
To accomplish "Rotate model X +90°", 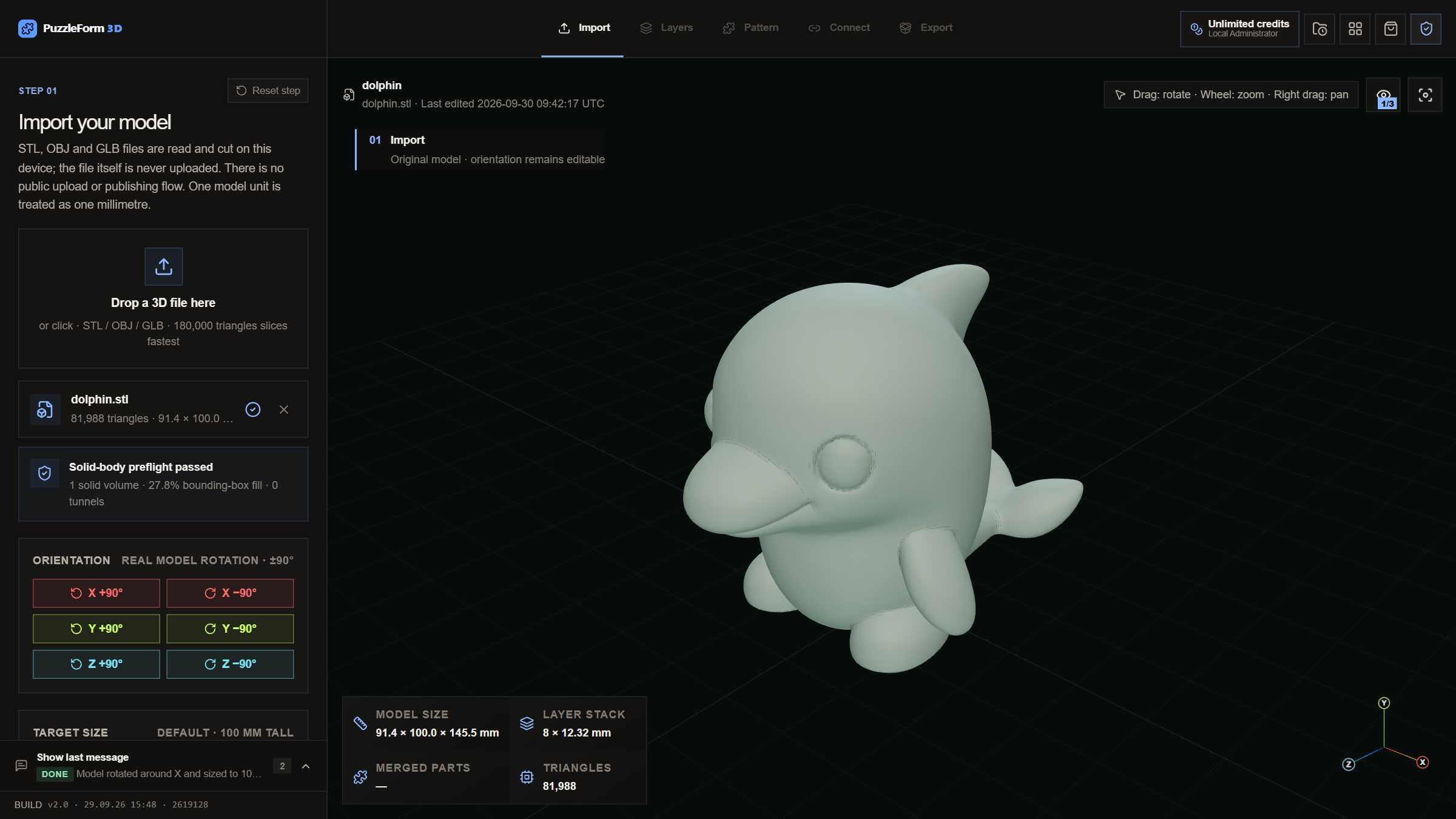I will [96, 593].
